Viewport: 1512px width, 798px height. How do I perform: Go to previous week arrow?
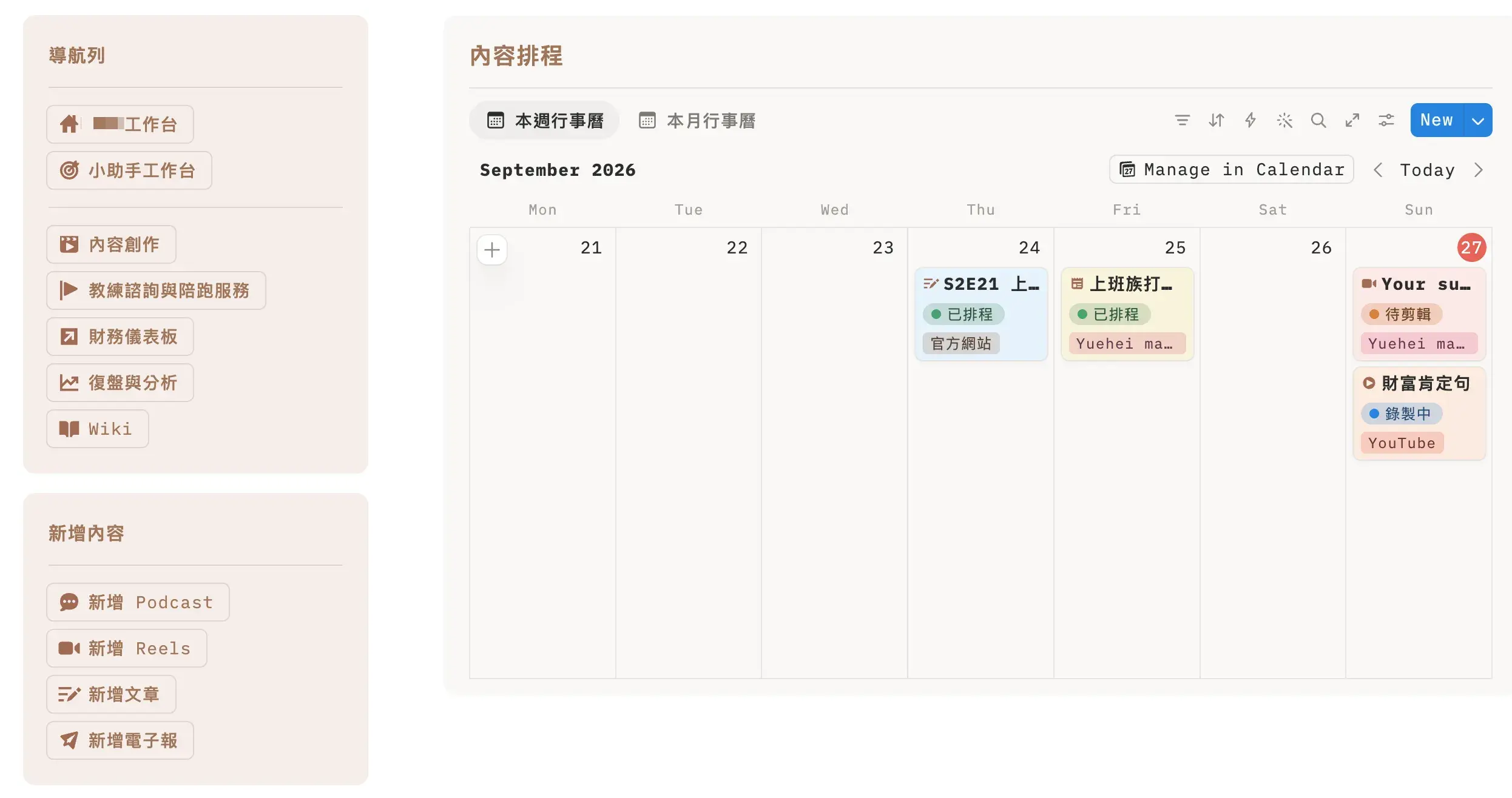coord(1378,170)
